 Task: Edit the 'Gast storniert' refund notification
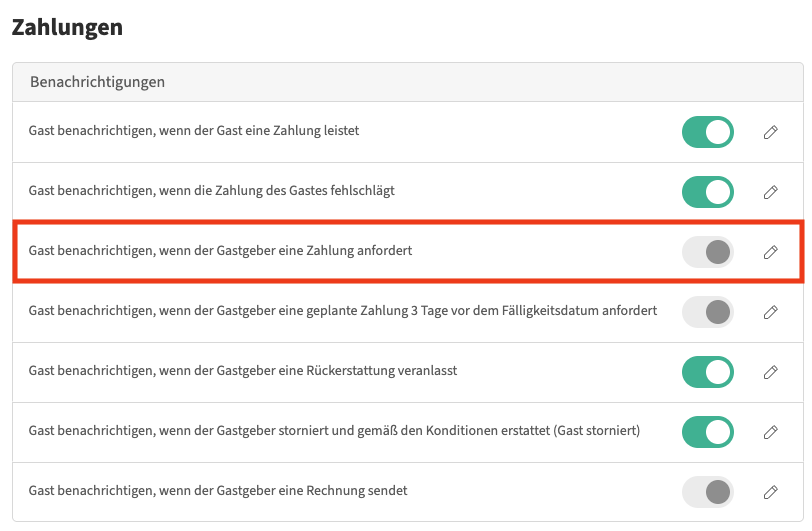tap(770, 432)
